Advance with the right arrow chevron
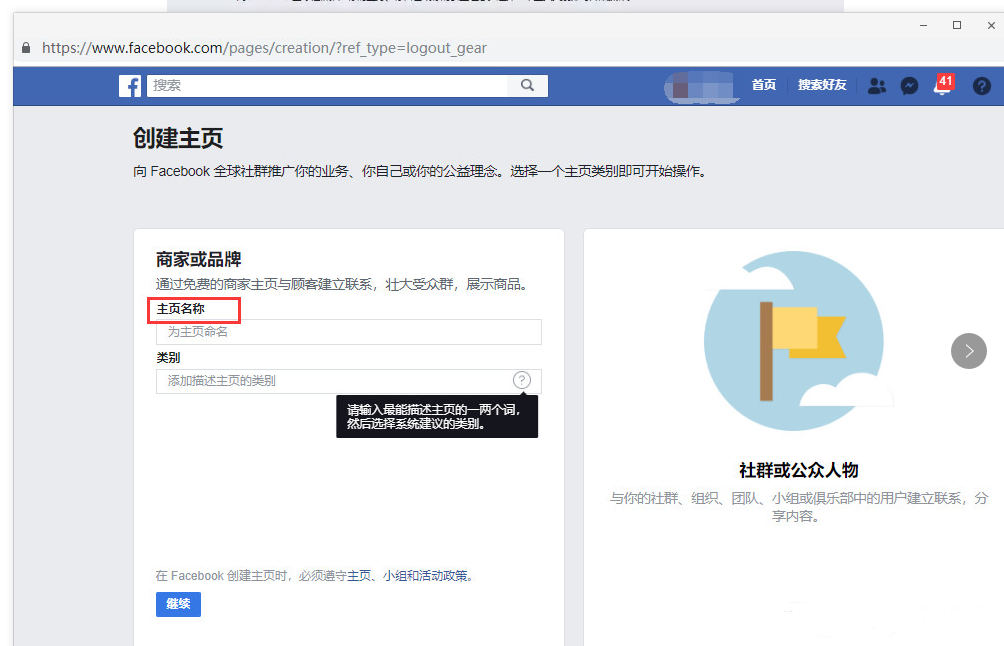The width and height of the screenshot is (1004, 646). point(968,351)
